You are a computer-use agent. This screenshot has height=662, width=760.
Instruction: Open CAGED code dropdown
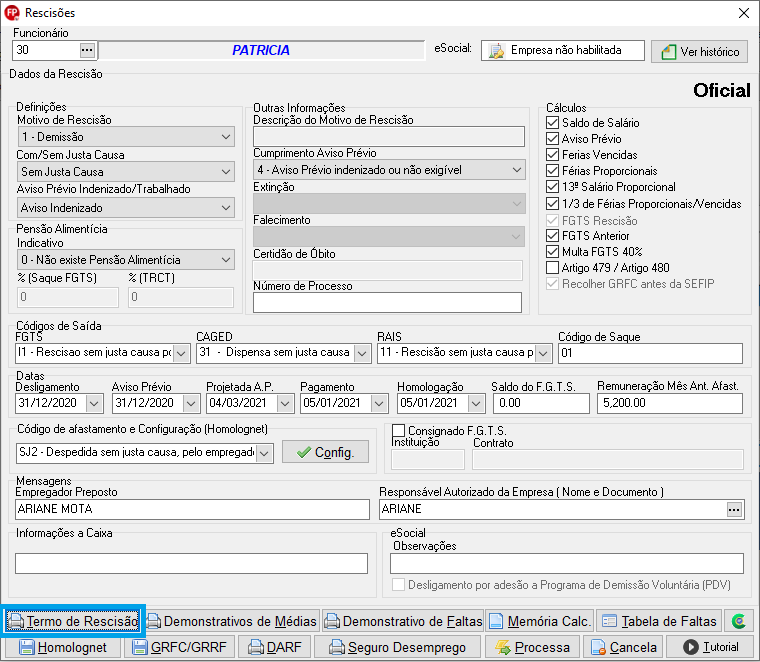362,353
